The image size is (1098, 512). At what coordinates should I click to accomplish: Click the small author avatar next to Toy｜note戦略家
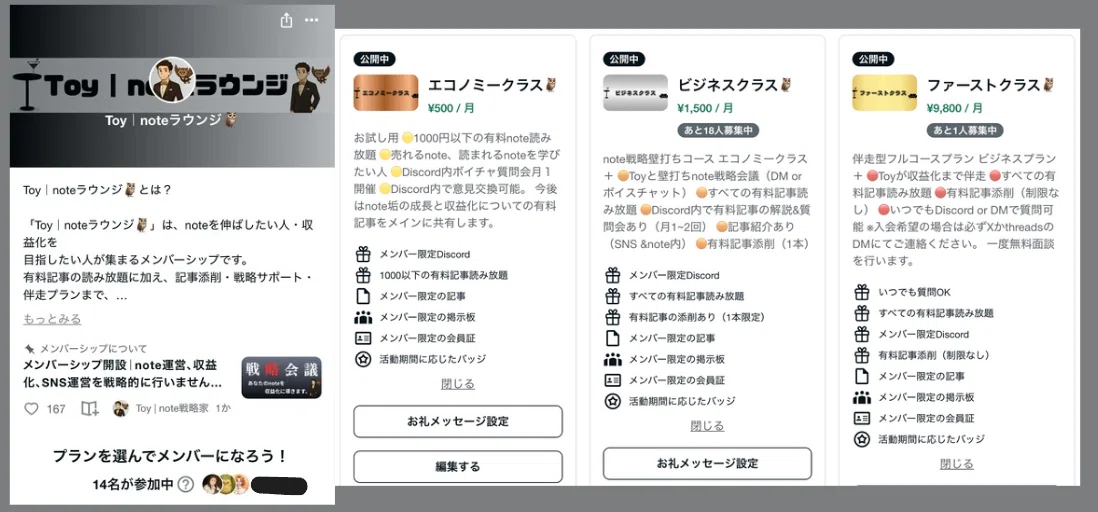pyautogui.click(x=121, y=408)
